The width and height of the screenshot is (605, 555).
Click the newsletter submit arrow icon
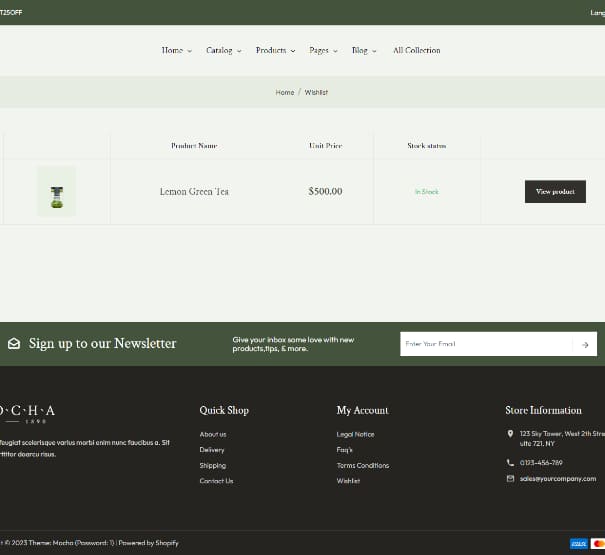click(585, 344)
